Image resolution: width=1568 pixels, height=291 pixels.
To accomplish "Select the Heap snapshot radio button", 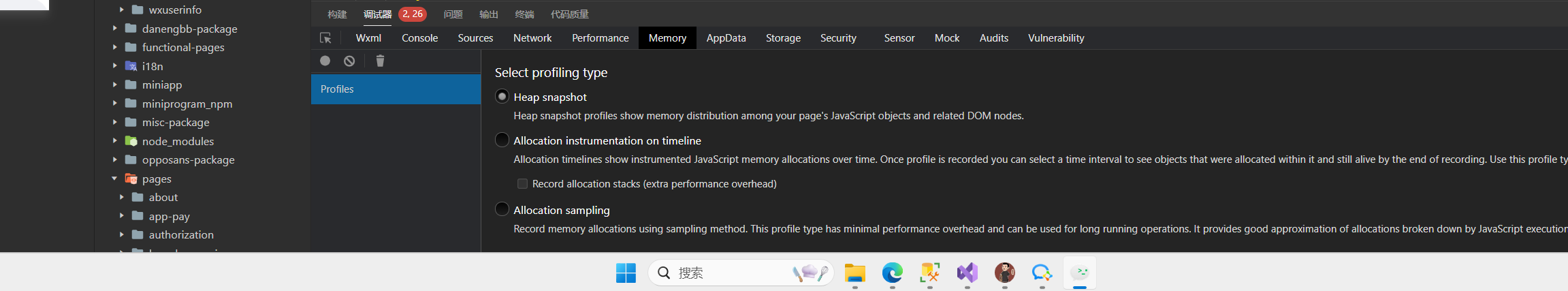I will 502,97.
